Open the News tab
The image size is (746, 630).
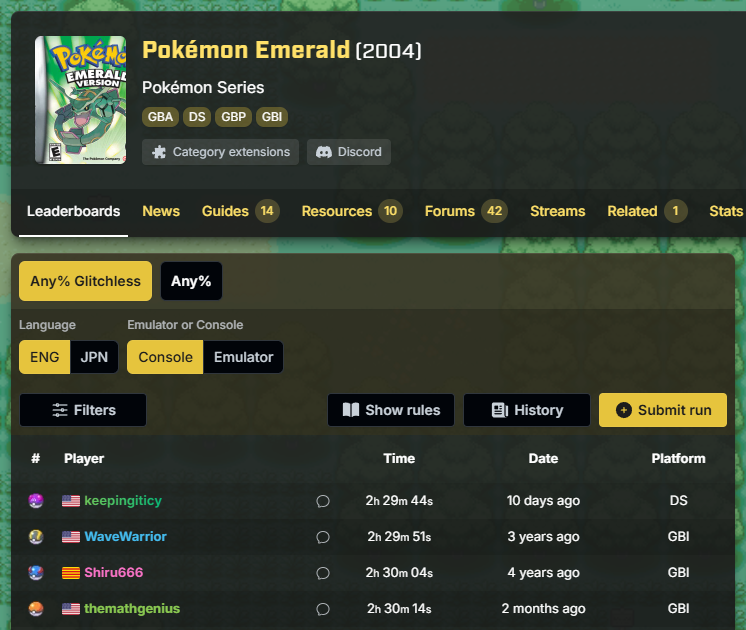click(x=161, y=211)
